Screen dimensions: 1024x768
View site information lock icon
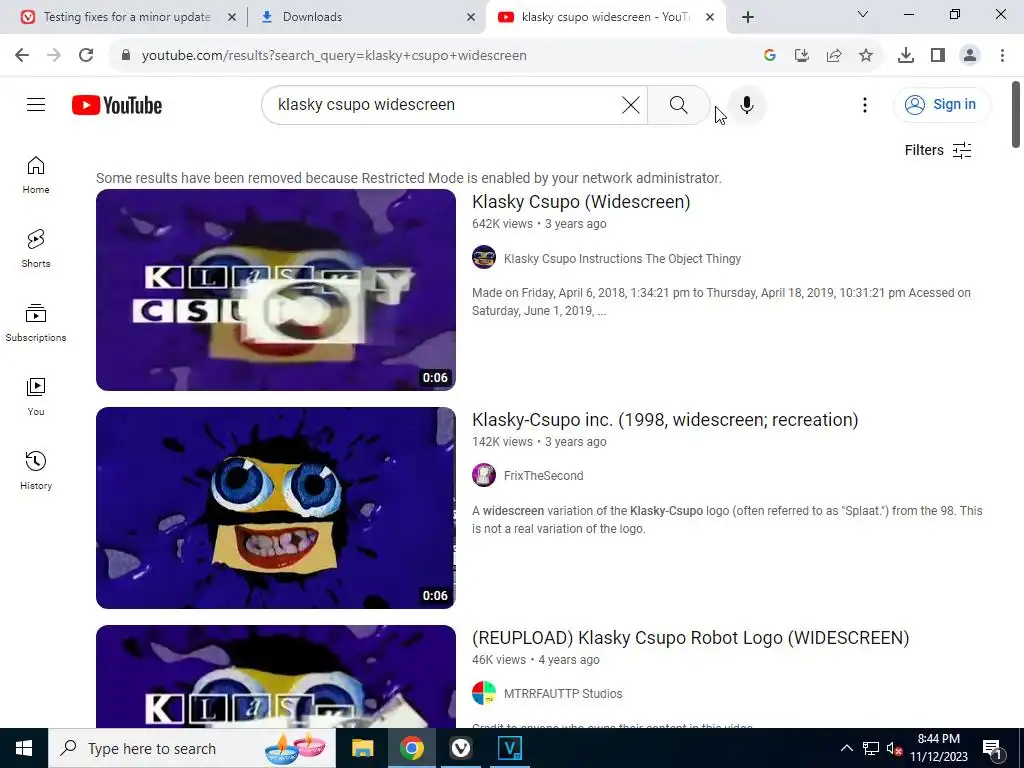tap(126, 55)
